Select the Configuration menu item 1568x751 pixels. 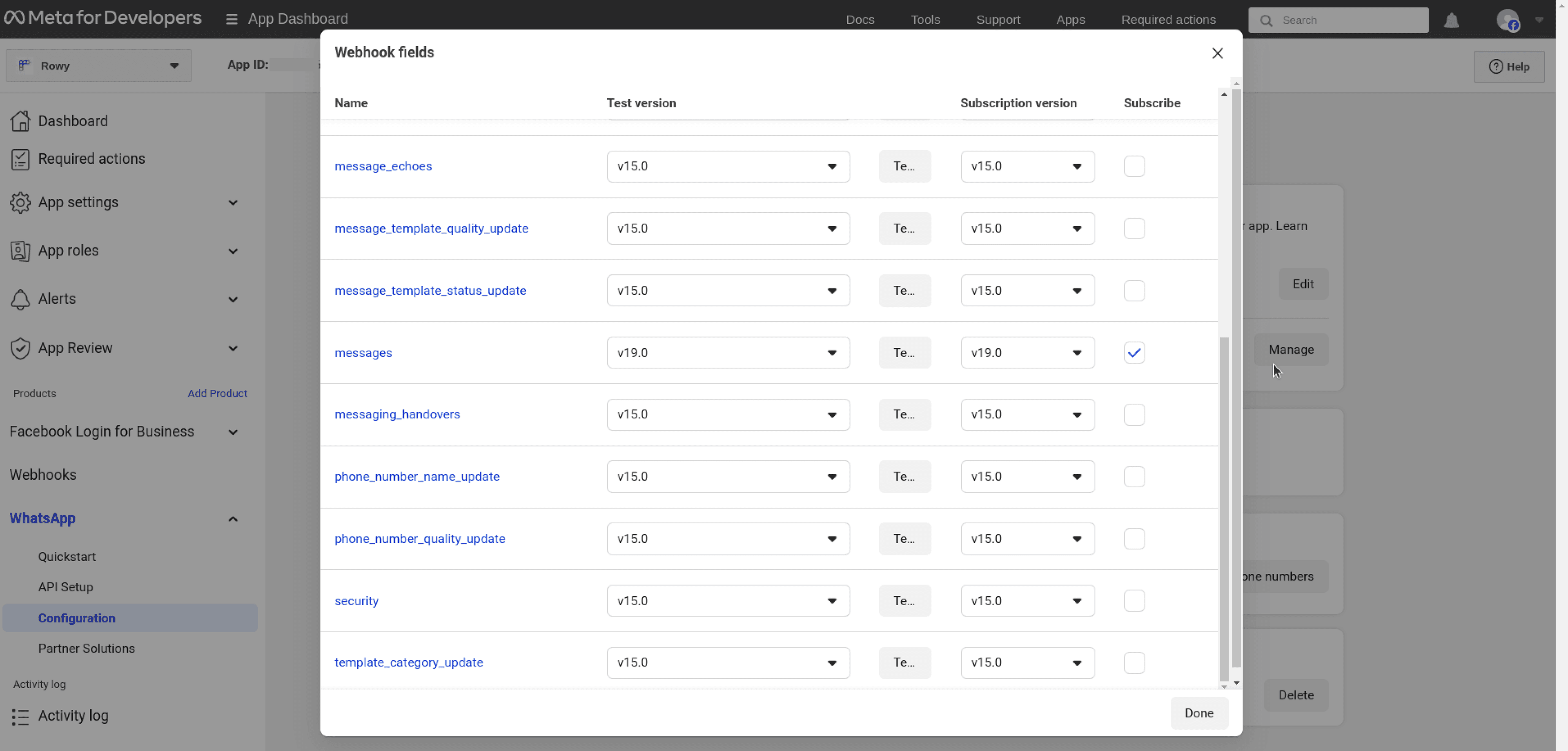pos(76,617)
